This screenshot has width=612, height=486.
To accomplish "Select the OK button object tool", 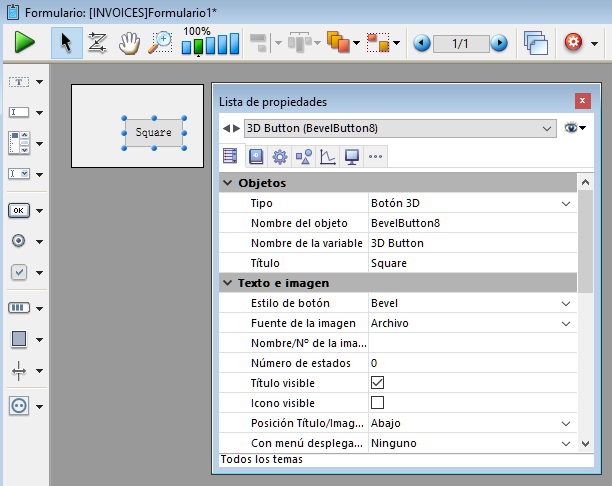I will click(19, 210).
